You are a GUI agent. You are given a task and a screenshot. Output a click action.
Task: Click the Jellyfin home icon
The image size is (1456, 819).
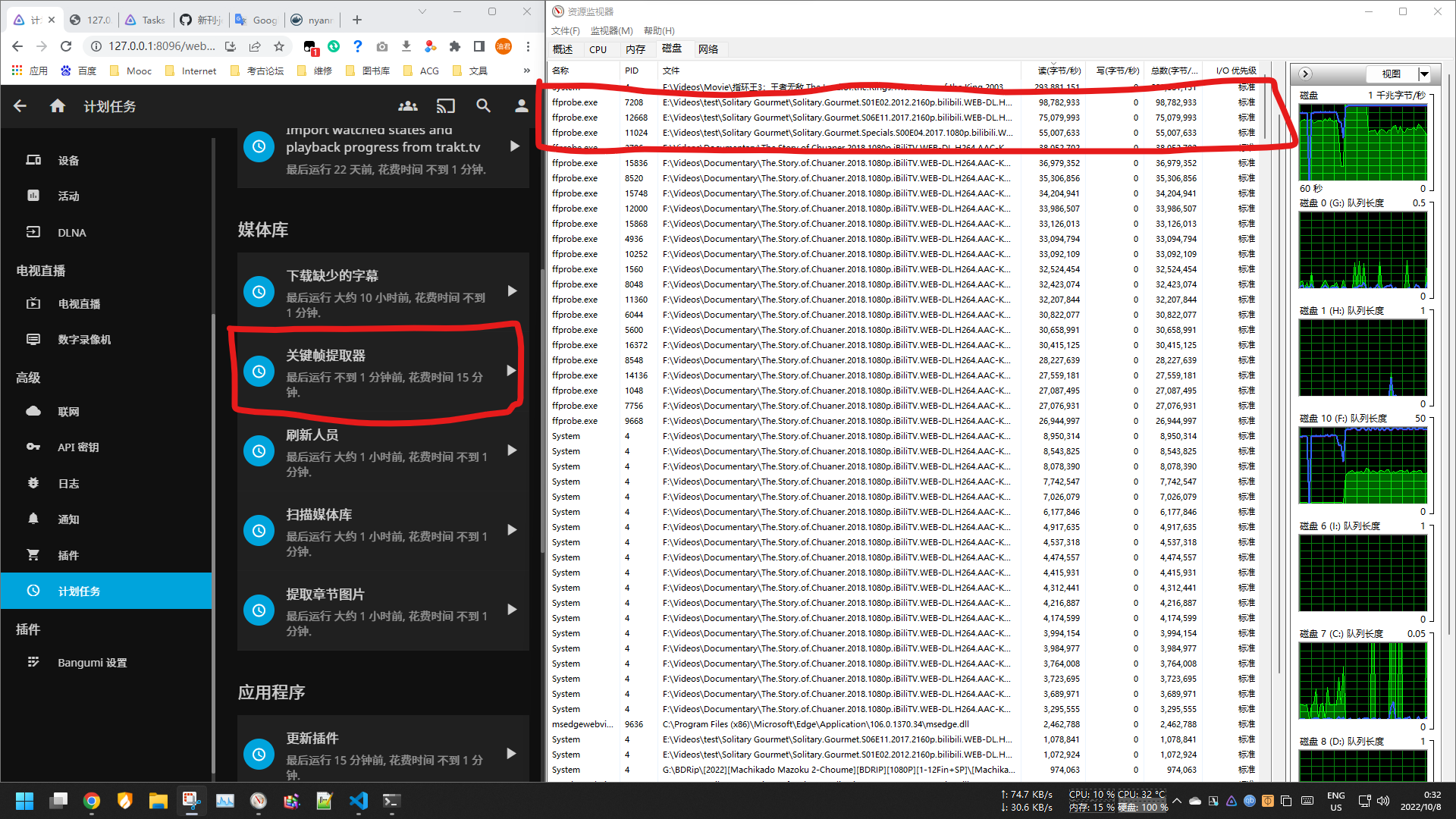(58, 106)
